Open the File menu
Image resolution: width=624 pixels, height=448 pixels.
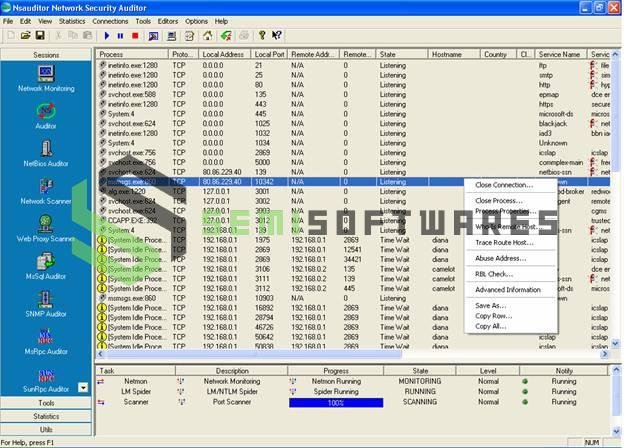pos(8,21)
